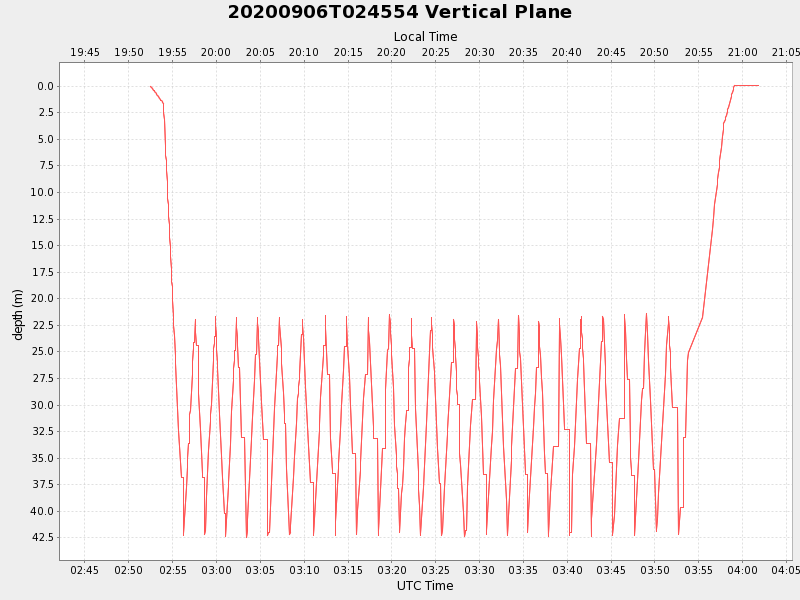Viewport: 800px width, 600px height.
Task: Click the UTC Time axis label
Action: point(425,586)
